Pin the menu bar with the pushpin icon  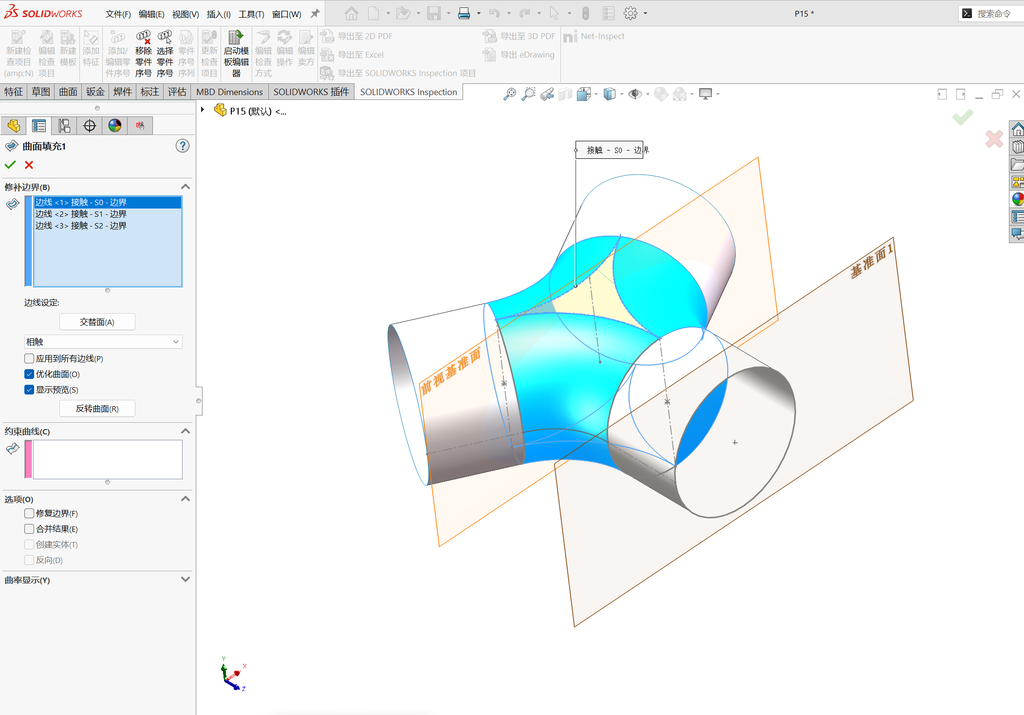pyautogui.click(x=315, y=13)
